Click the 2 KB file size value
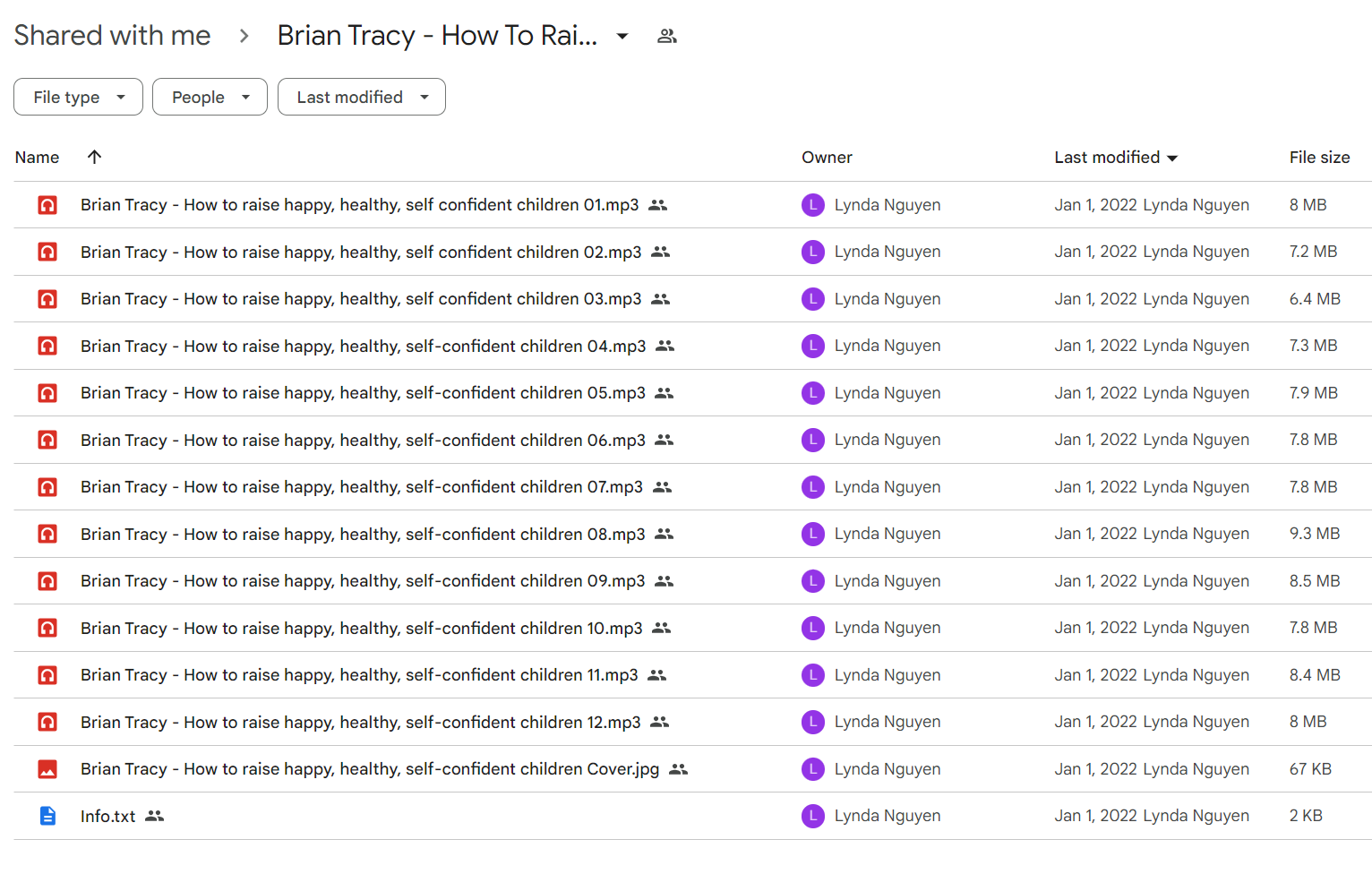This screenshot has width=1372, height=891. (x=1306, y=816)
